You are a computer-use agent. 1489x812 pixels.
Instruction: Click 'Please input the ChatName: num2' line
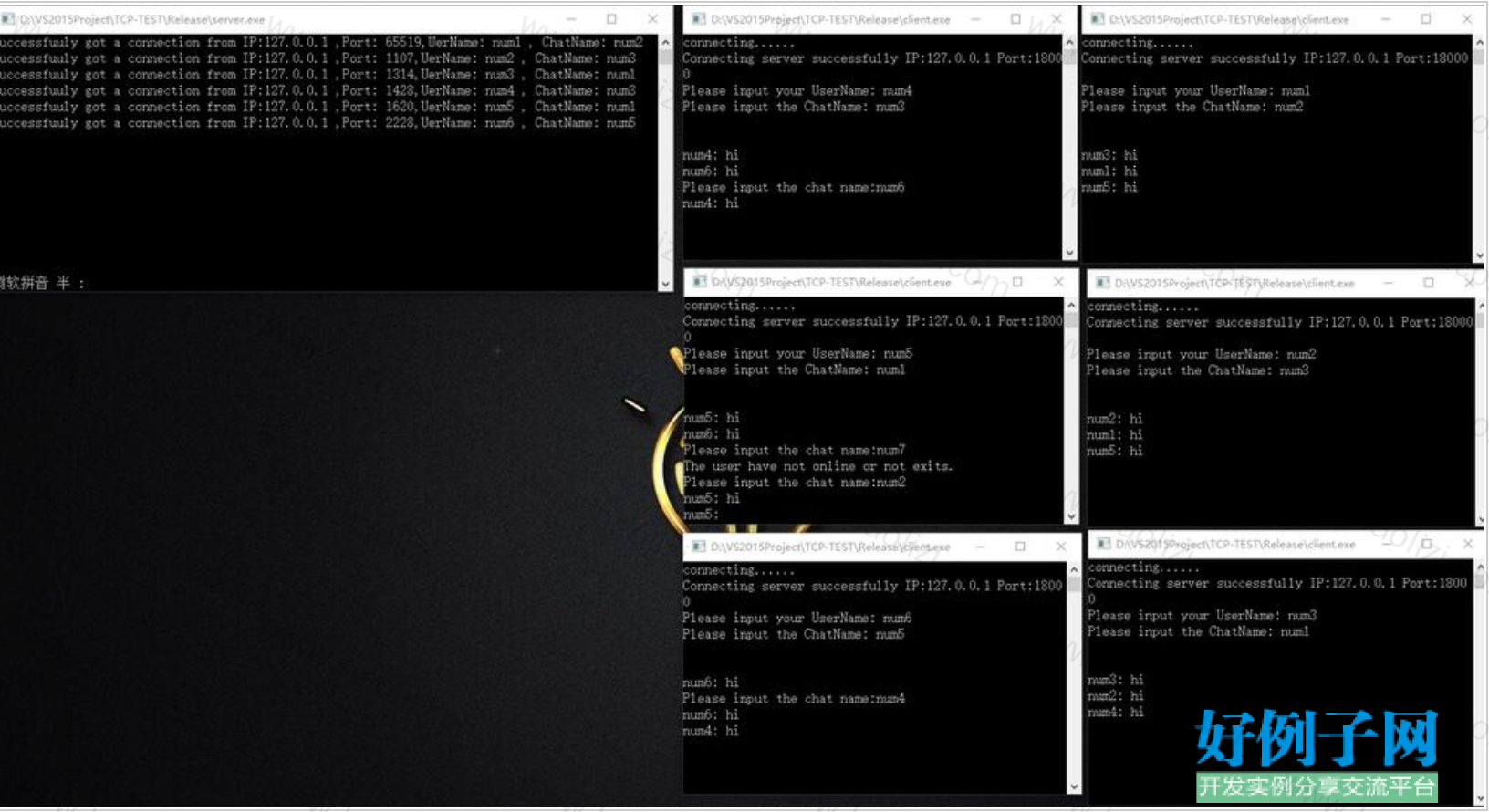click(1192, 107)
